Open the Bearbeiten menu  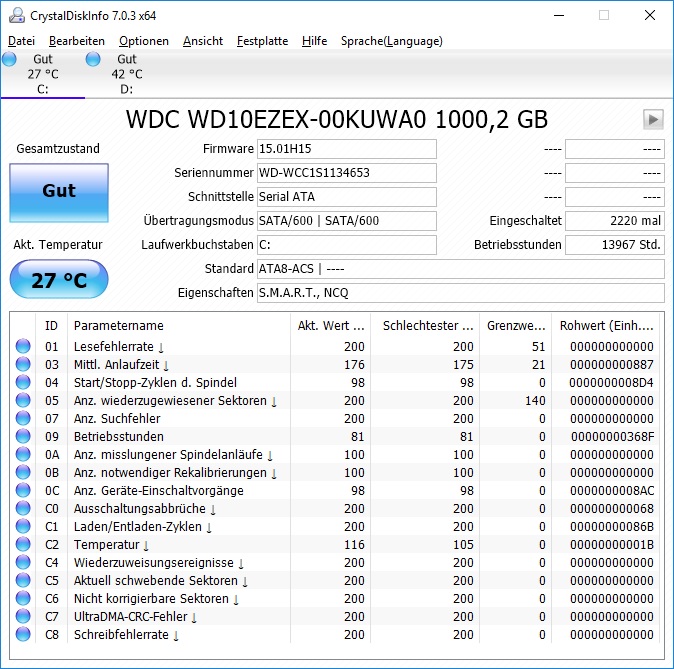coord(77,41)
